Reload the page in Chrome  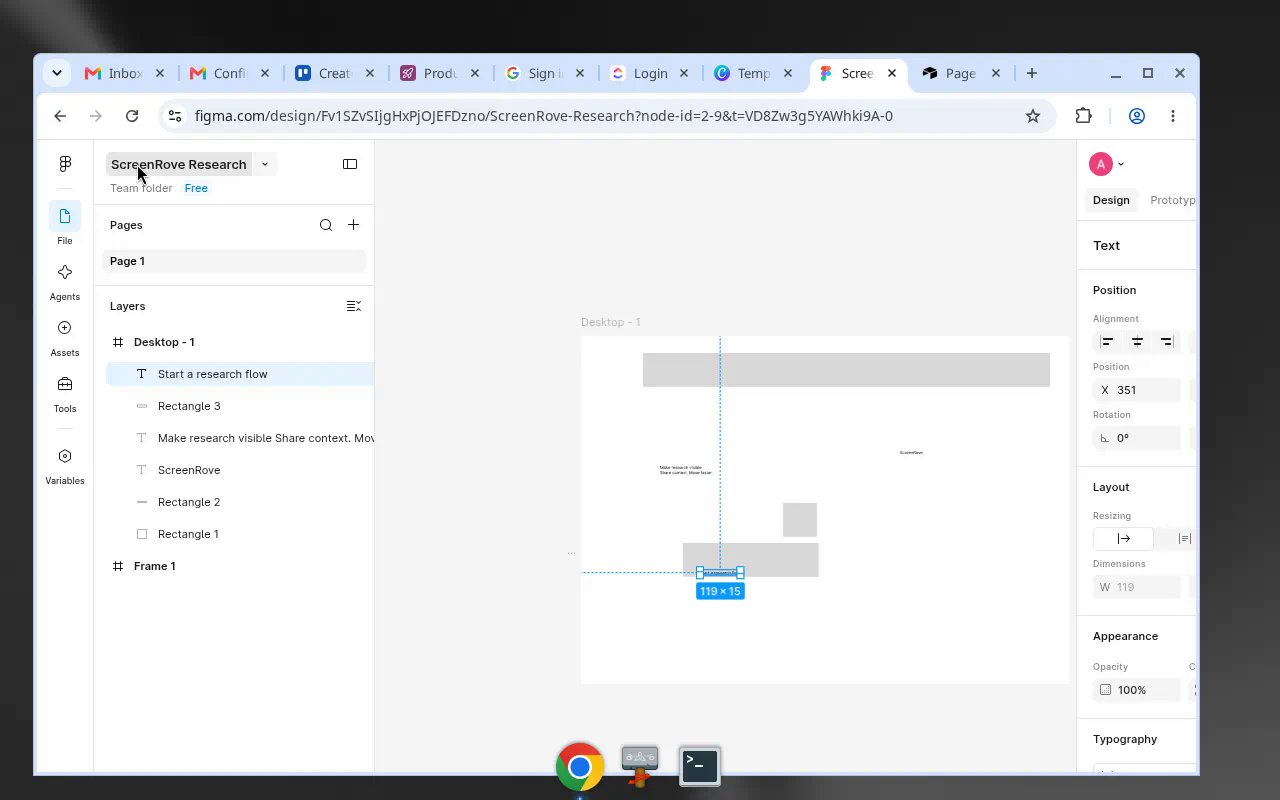click(132, 116)
